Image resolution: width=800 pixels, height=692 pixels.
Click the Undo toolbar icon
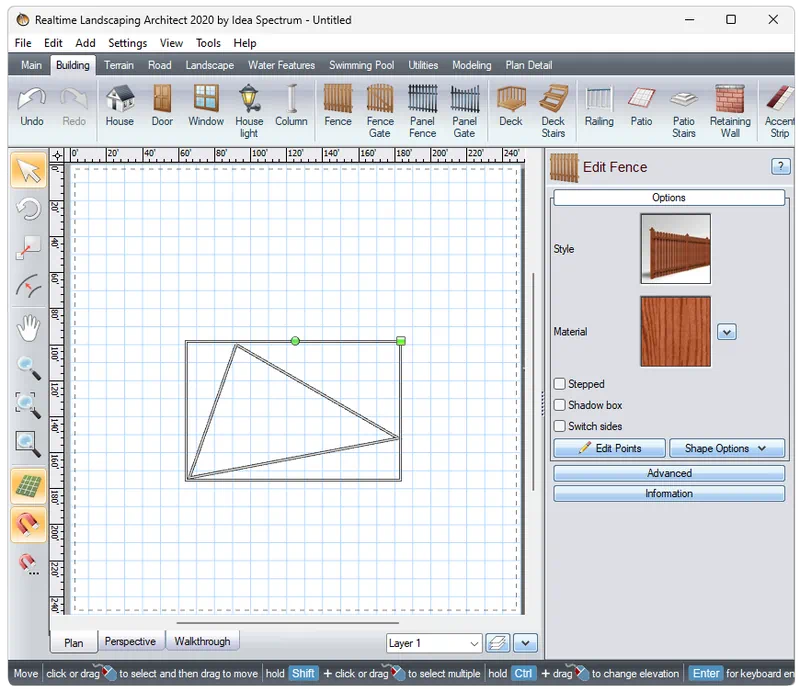(x=32, y=108)
